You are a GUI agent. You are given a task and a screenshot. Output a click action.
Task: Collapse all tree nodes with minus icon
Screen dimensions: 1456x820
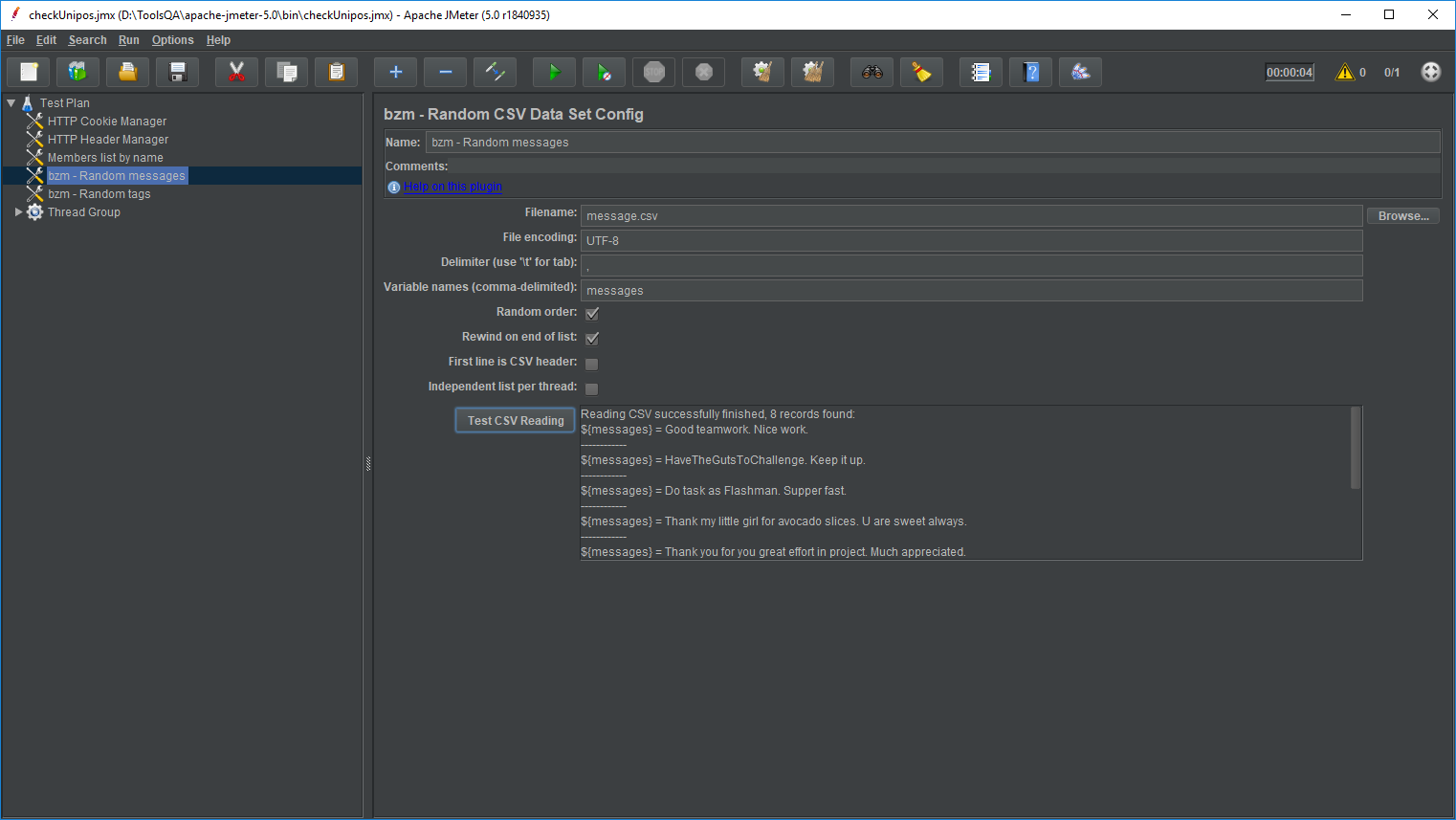tap(446, 72)
